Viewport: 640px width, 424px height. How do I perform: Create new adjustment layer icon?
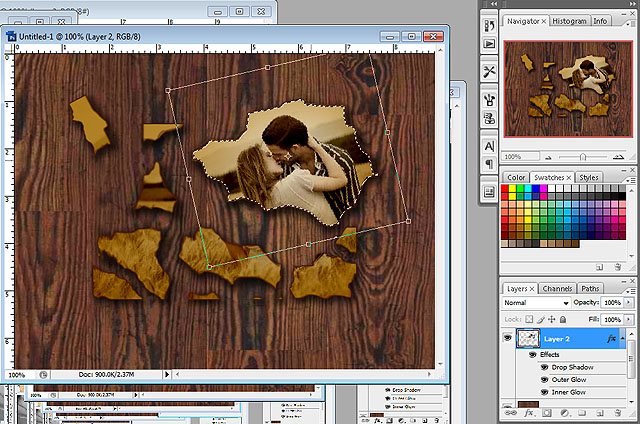564,414
